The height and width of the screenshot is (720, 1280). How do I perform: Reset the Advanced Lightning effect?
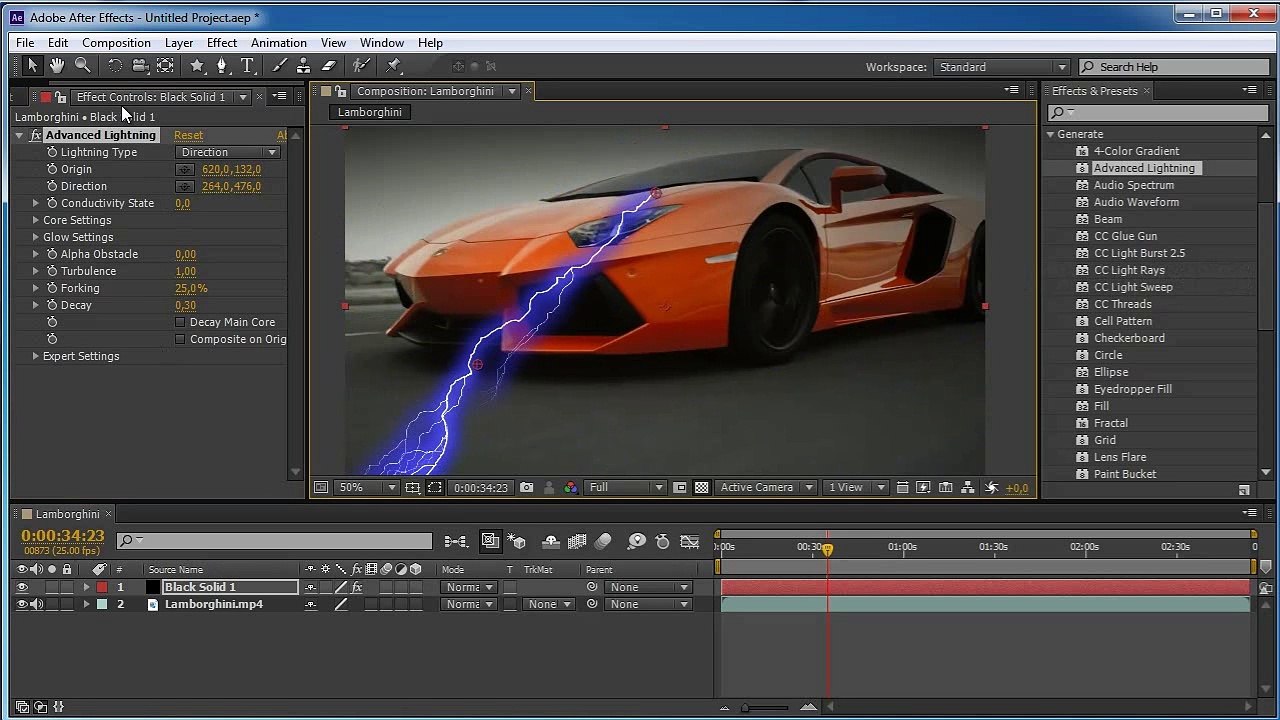tap(188, 136)
